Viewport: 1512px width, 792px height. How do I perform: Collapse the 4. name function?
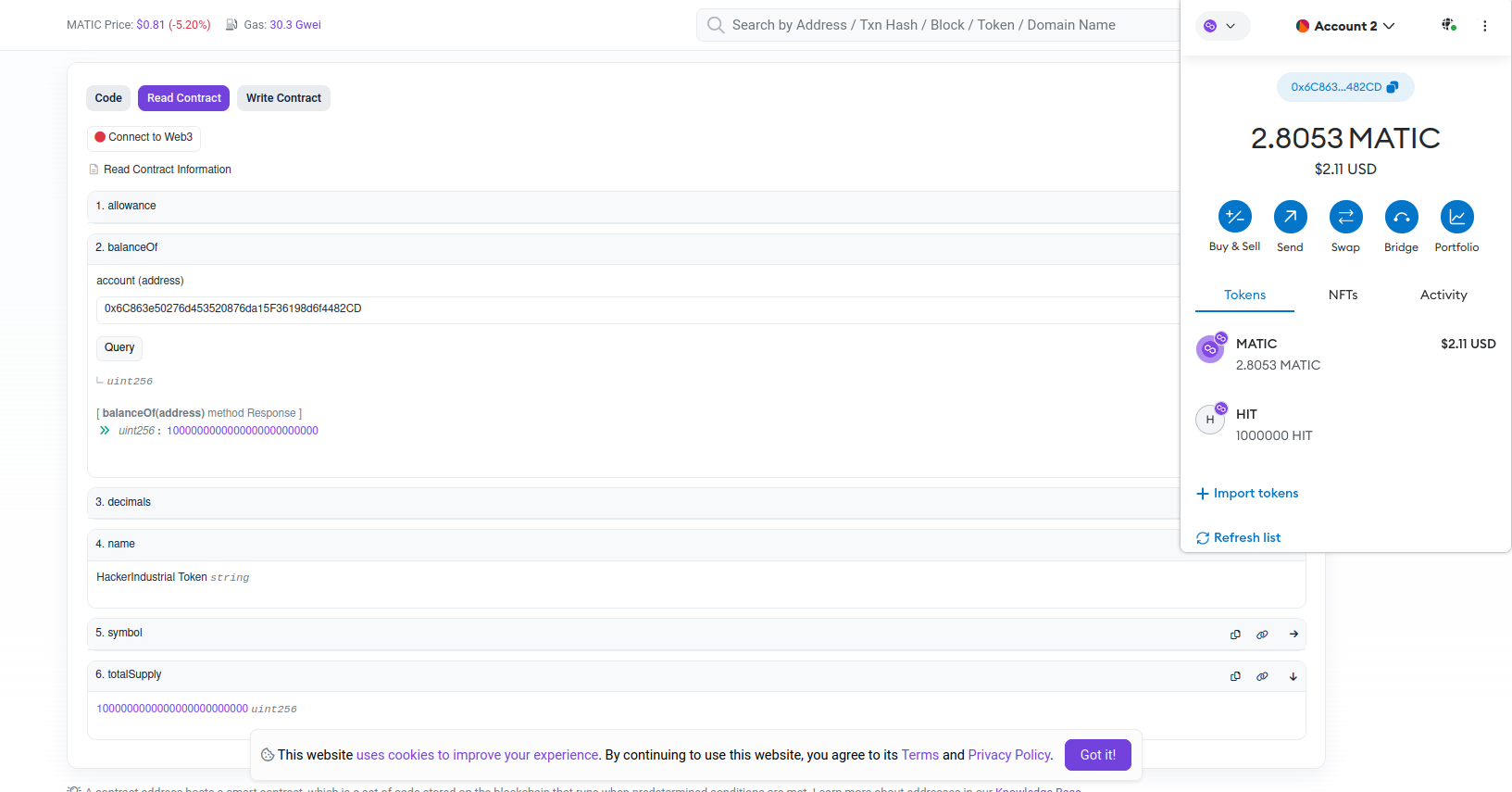(x=633, y=545)
